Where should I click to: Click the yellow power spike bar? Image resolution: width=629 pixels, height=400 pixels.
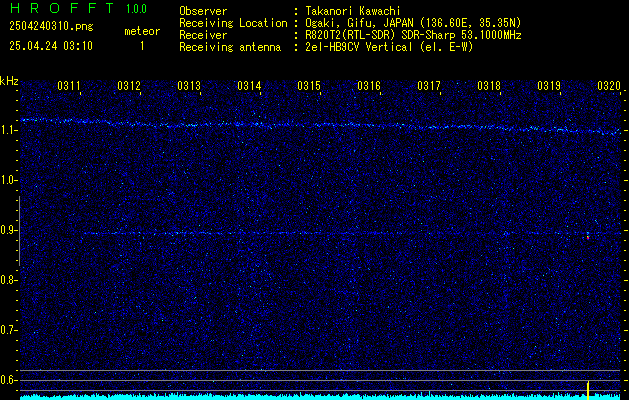tap(588, 390)
